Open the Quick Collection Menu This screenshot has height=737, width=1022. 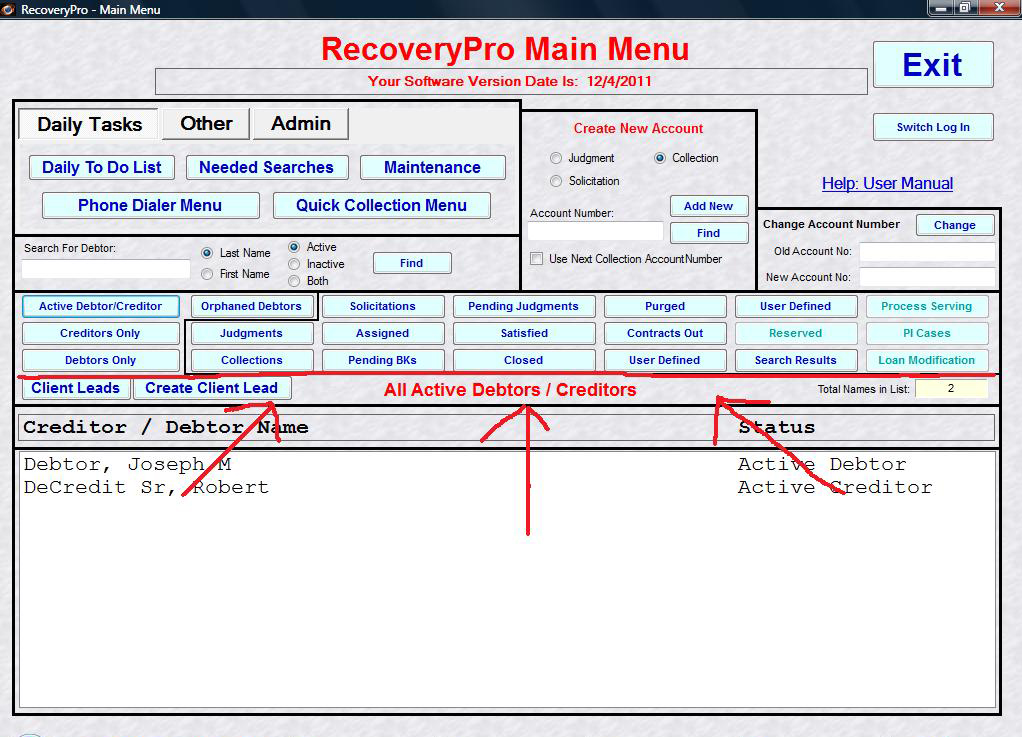click(x=381, y=205)
